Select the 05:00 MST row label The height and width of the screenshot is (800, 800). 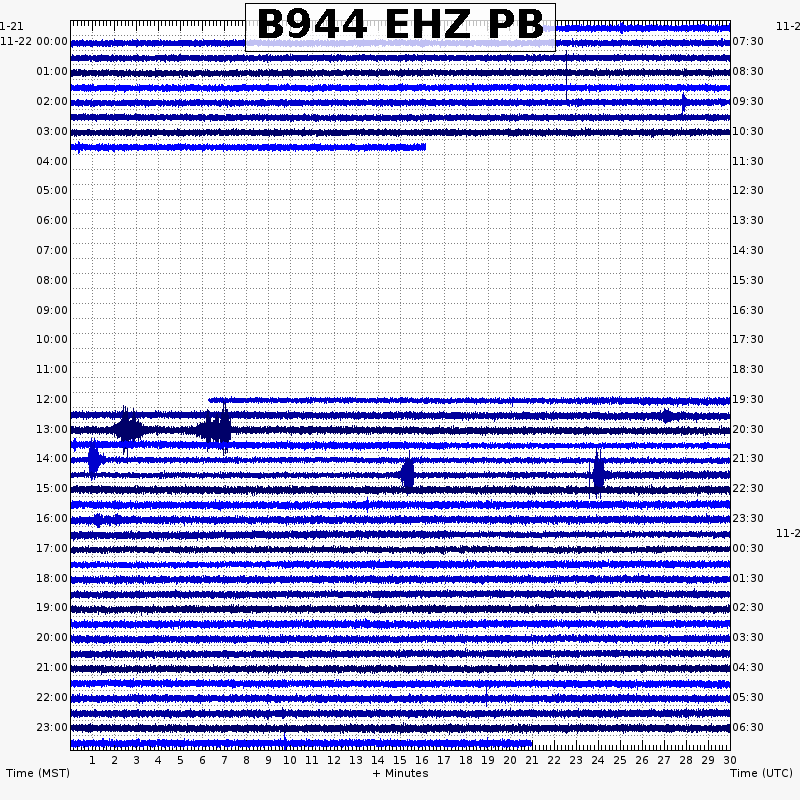point(52,190)
